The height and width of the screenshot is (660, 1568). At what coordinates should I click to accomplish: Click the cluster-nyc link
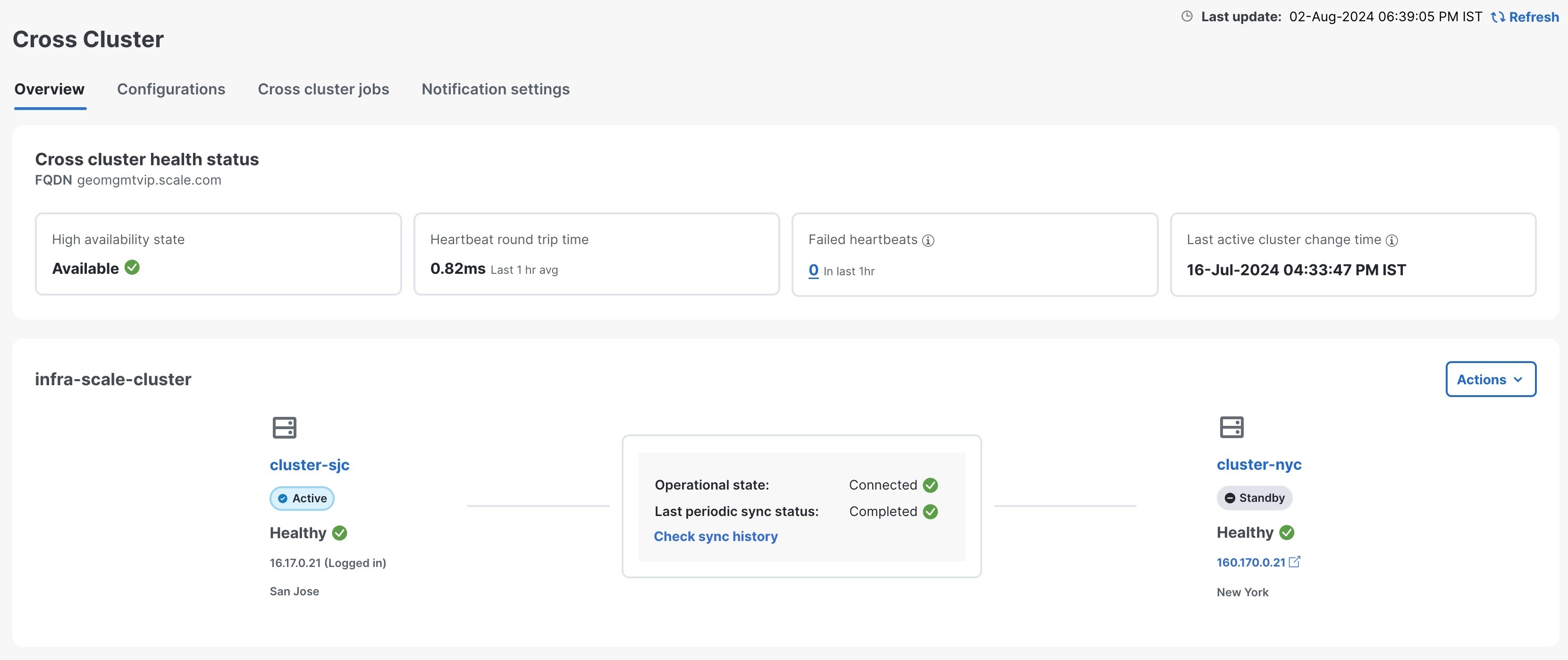click(1259, 465)
